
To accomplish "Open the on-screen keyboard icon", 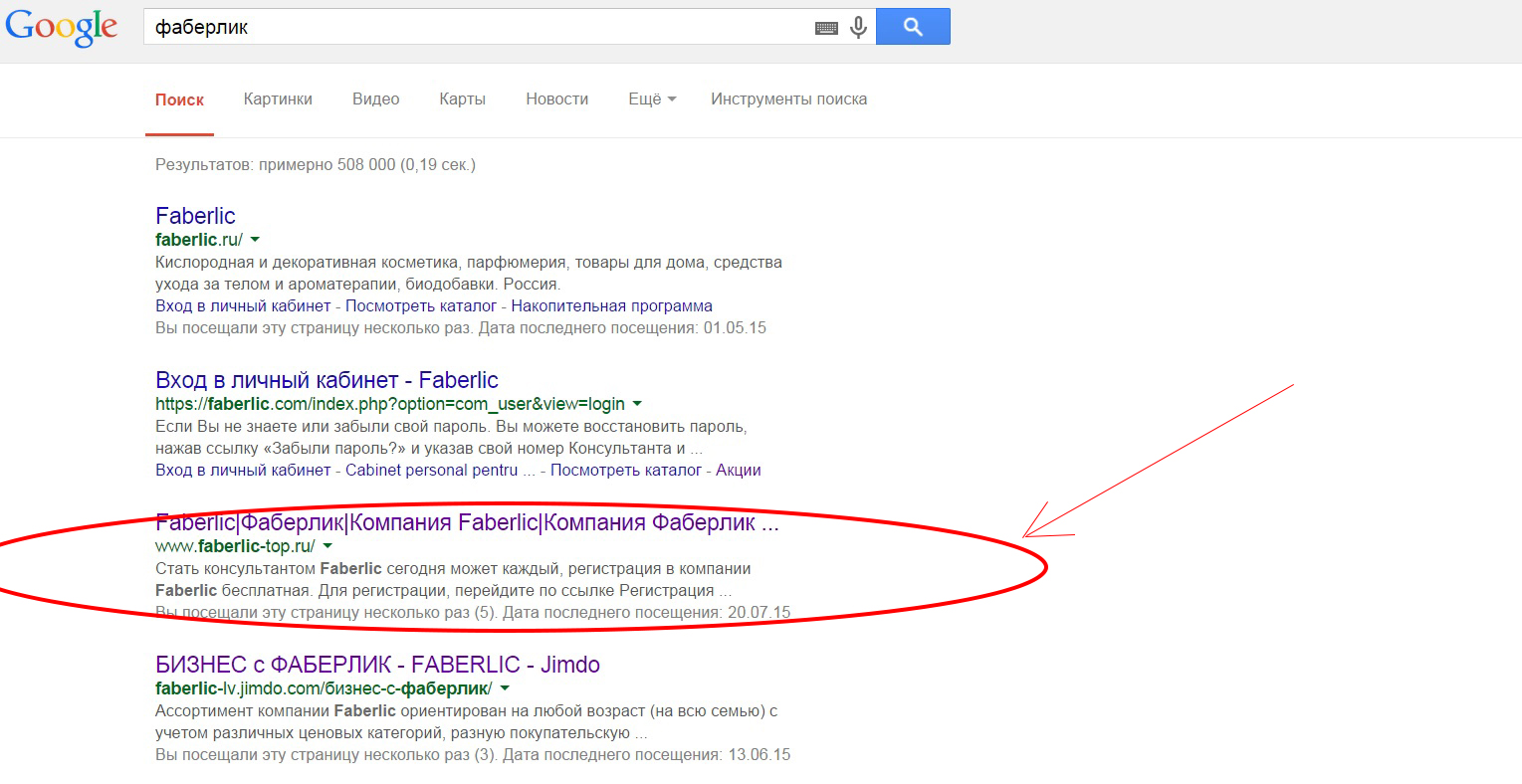I will click(826, 28).
